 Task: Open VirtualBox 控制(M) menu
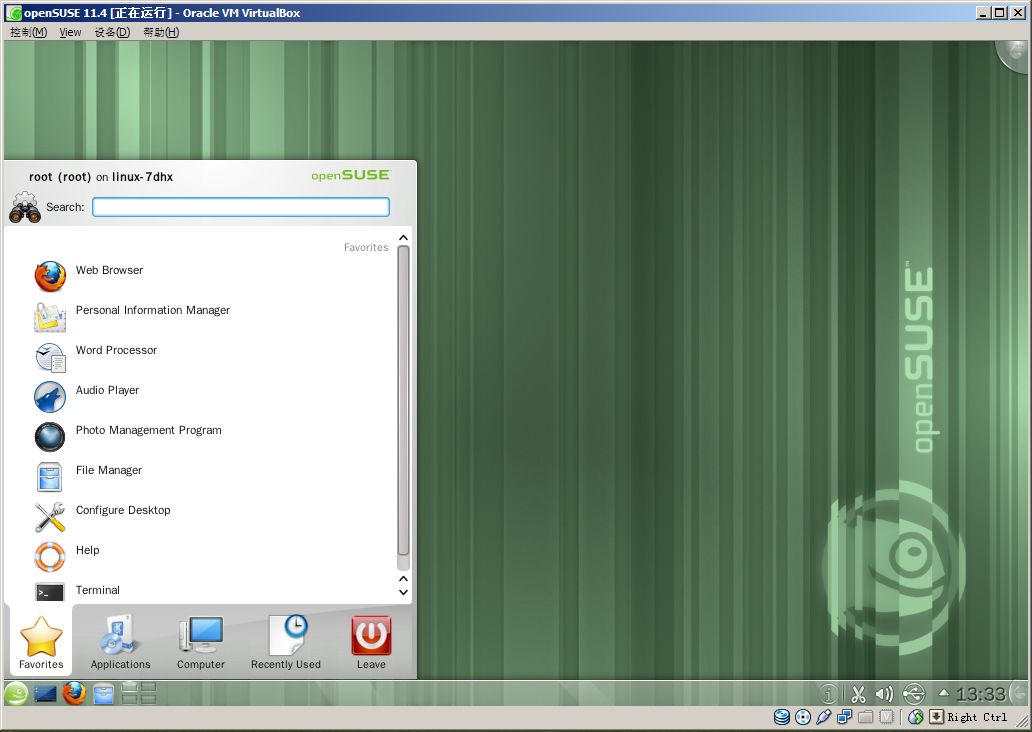(28, 32)
